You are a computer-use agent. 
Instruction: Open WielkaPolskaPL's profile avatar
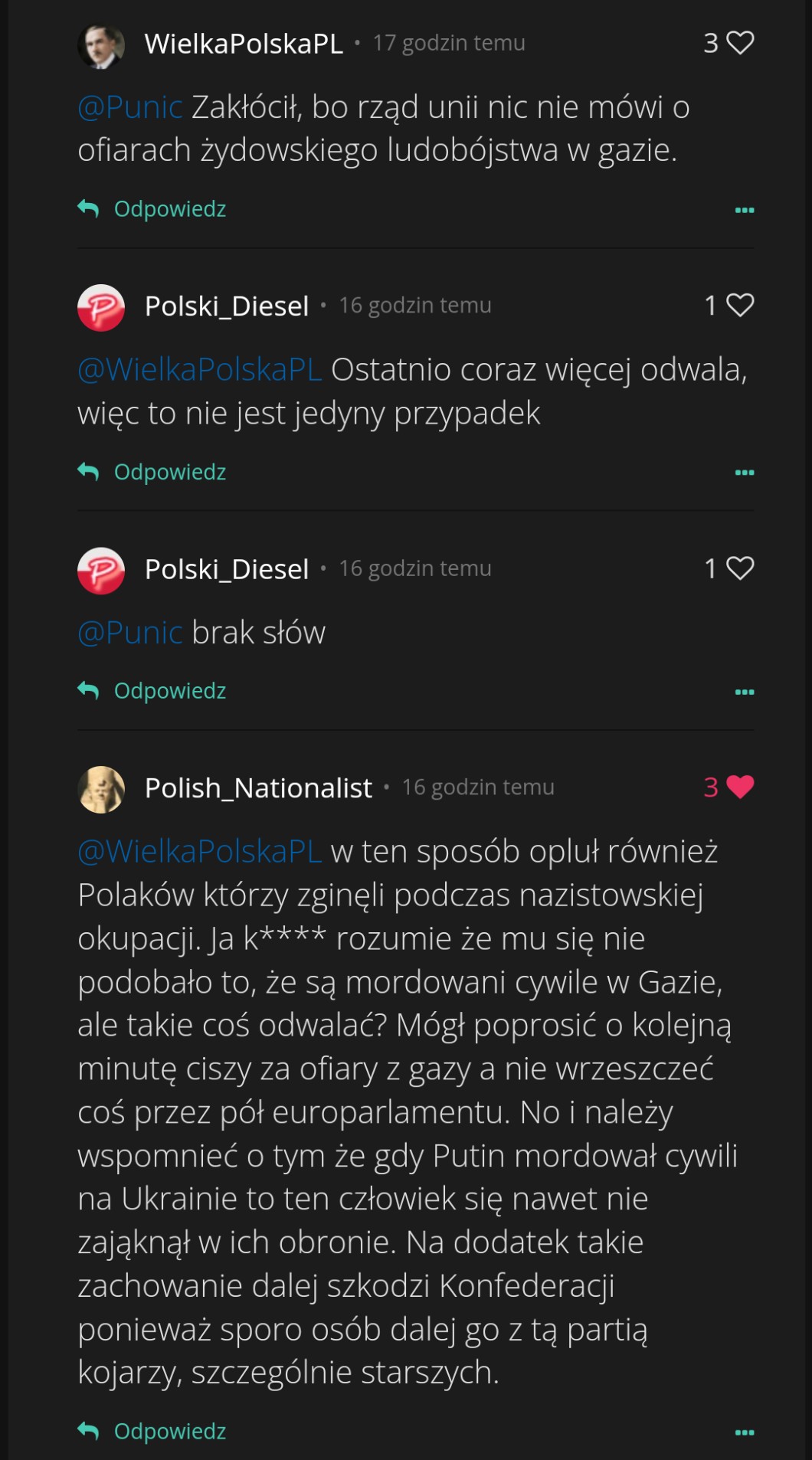pos(101,45)
